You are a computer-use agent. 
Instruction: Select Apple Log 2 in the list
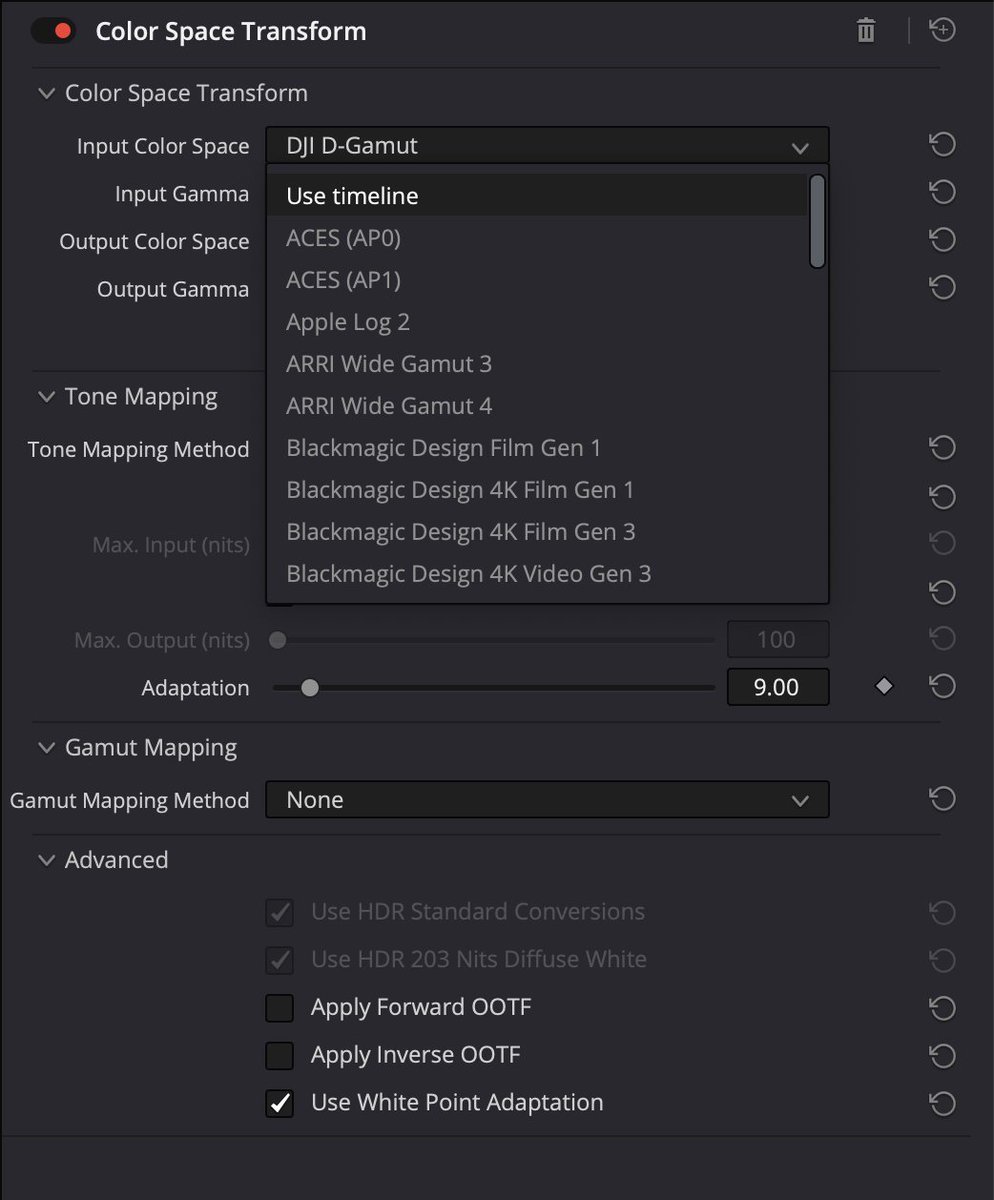[537, 322]
